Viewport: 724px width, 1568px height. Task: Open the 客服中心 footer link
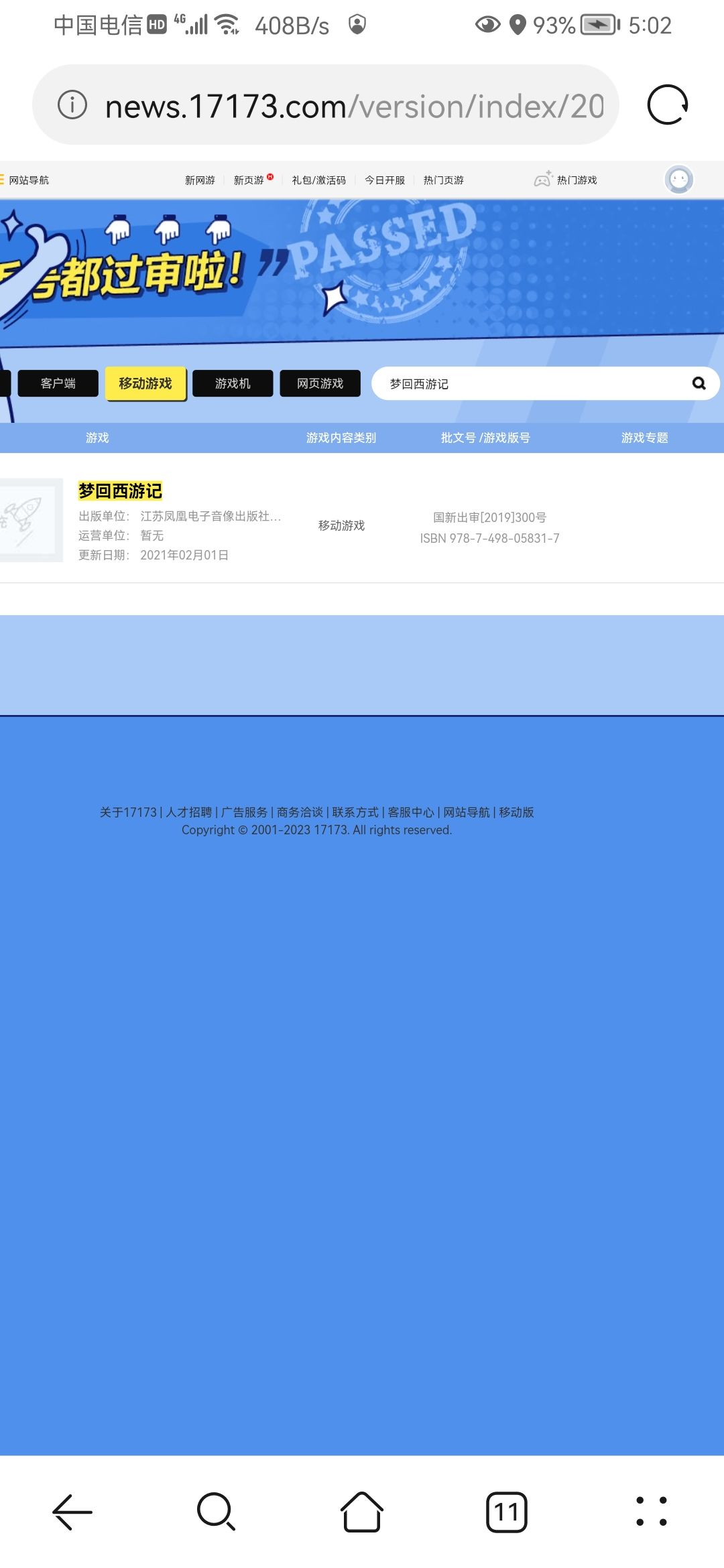pyautogui.click(x=411, y=812)
